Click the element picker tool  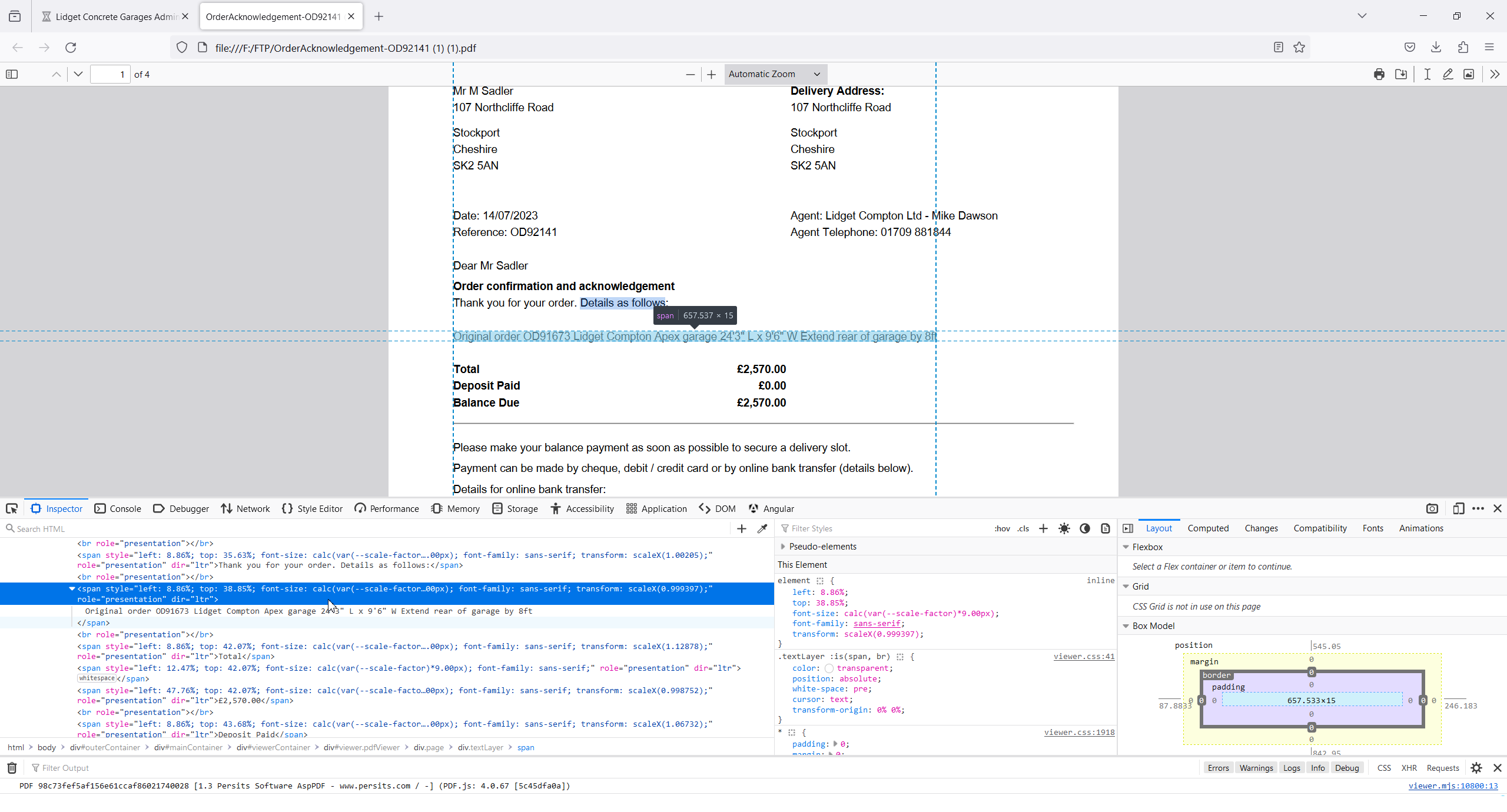pyautogui.click(x=12, y=508)
